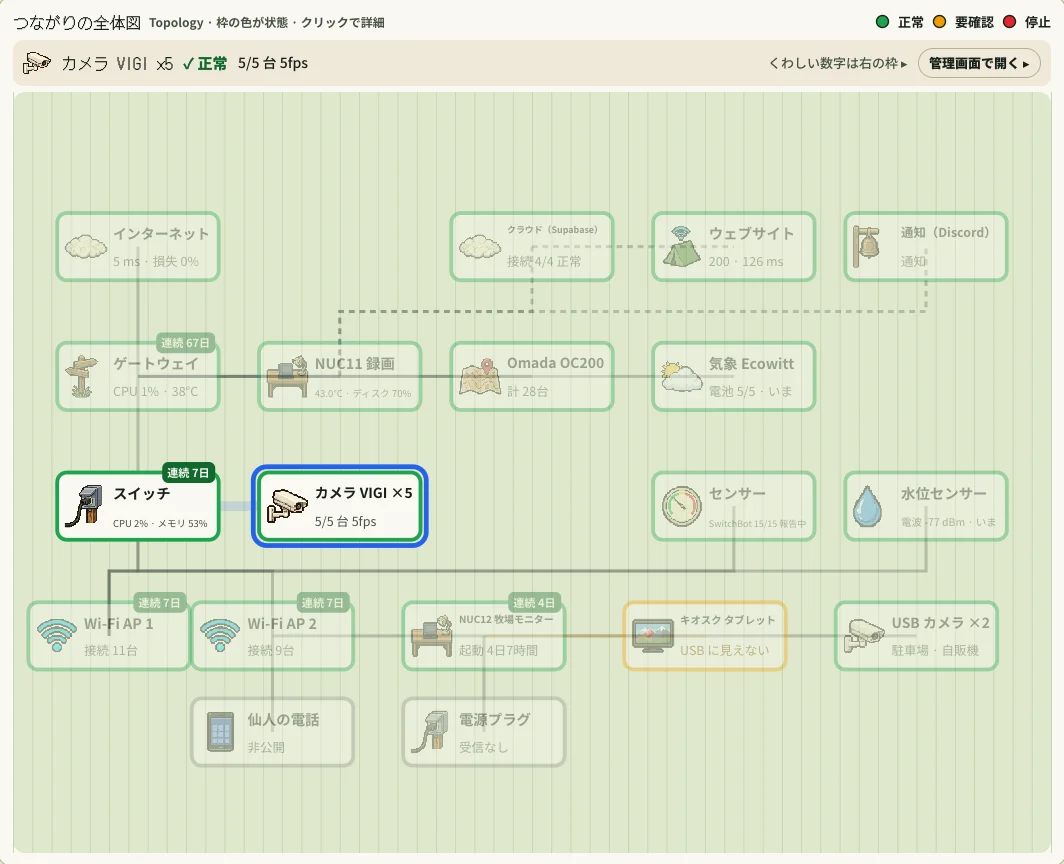Click the USB カメラ ×2 camera icon
This screenshot has width=1064, height=864.
864,635
